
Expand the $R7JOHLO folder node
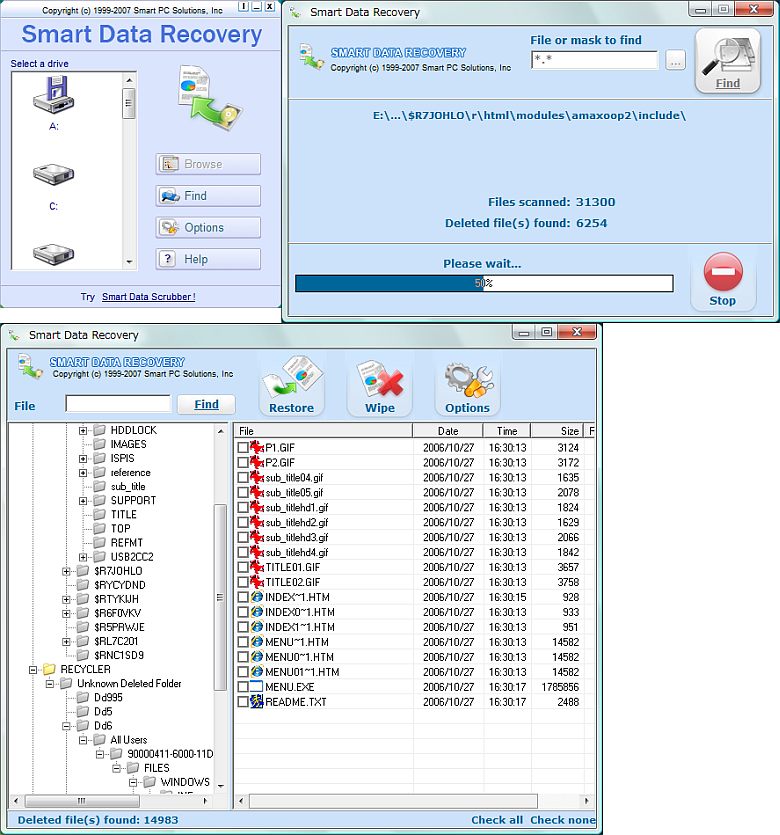click(x=66, y=571)
